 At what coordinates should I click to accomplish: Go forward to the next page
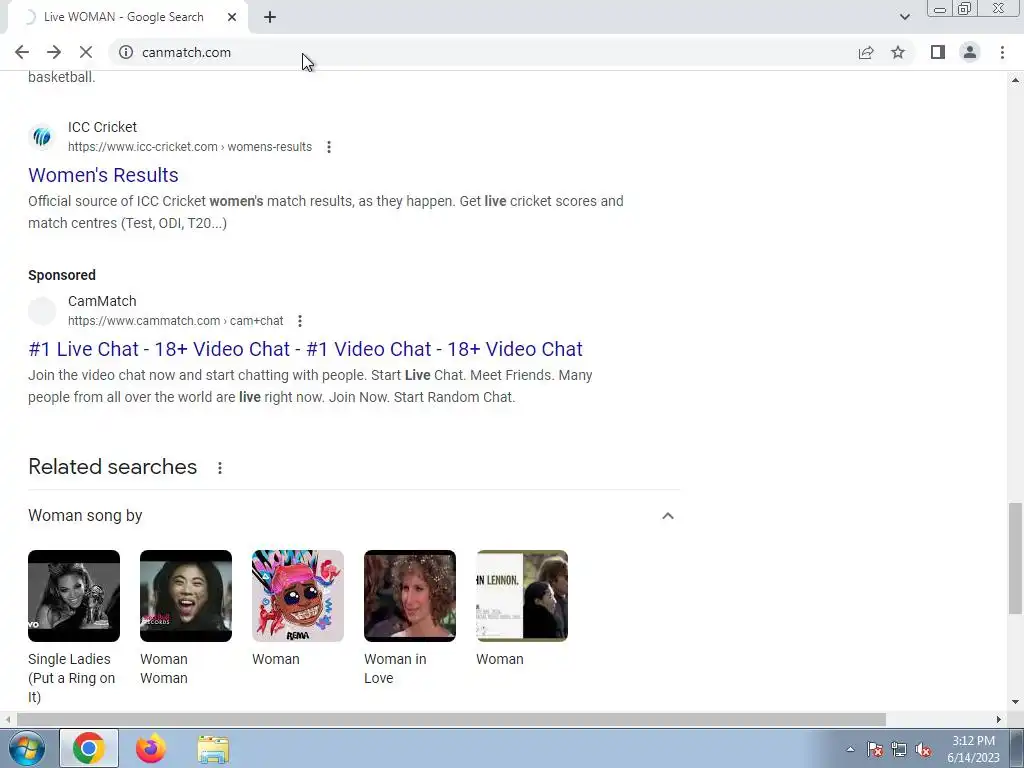click(x=54, y=52)
